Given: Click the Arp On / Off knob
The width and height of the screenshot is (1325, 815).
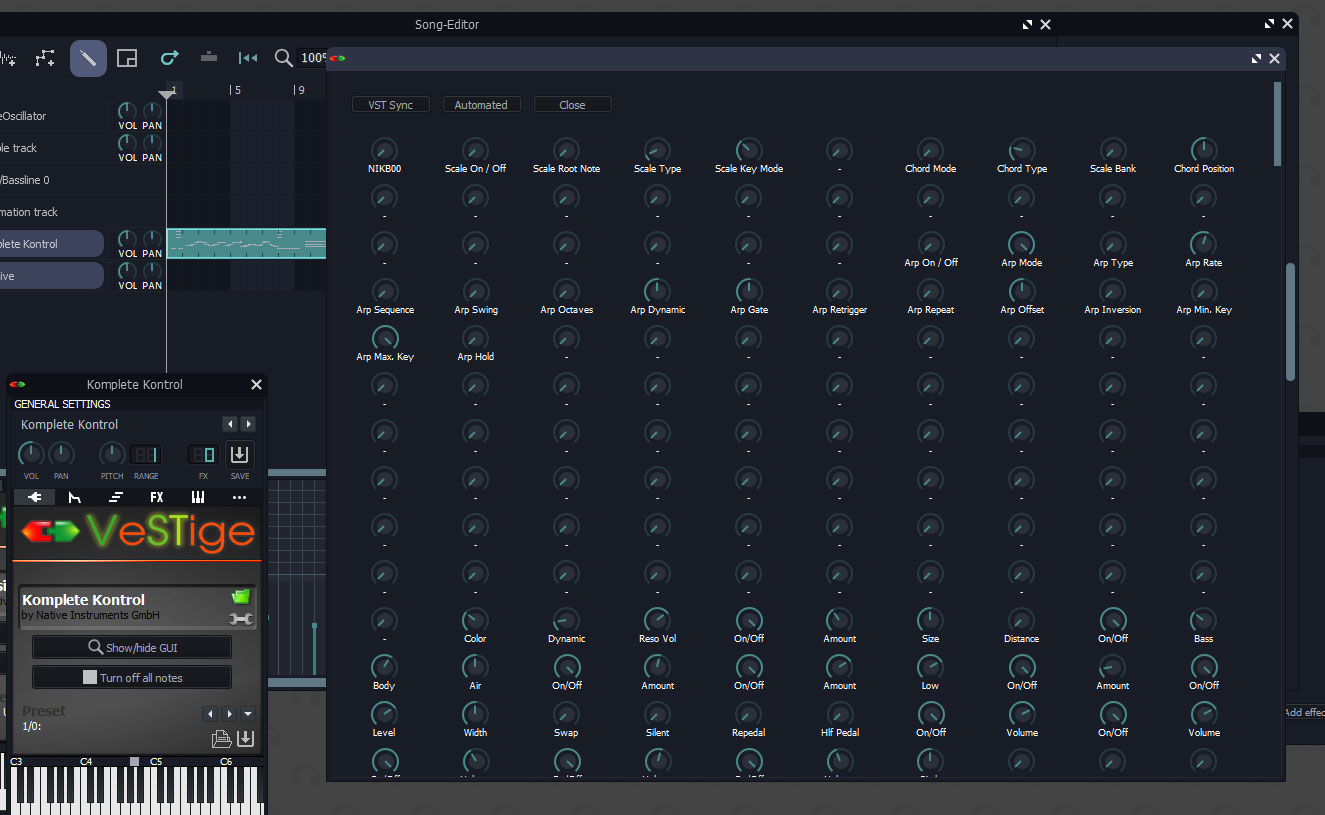Looking at the screenshot, I should pos(930,245).
